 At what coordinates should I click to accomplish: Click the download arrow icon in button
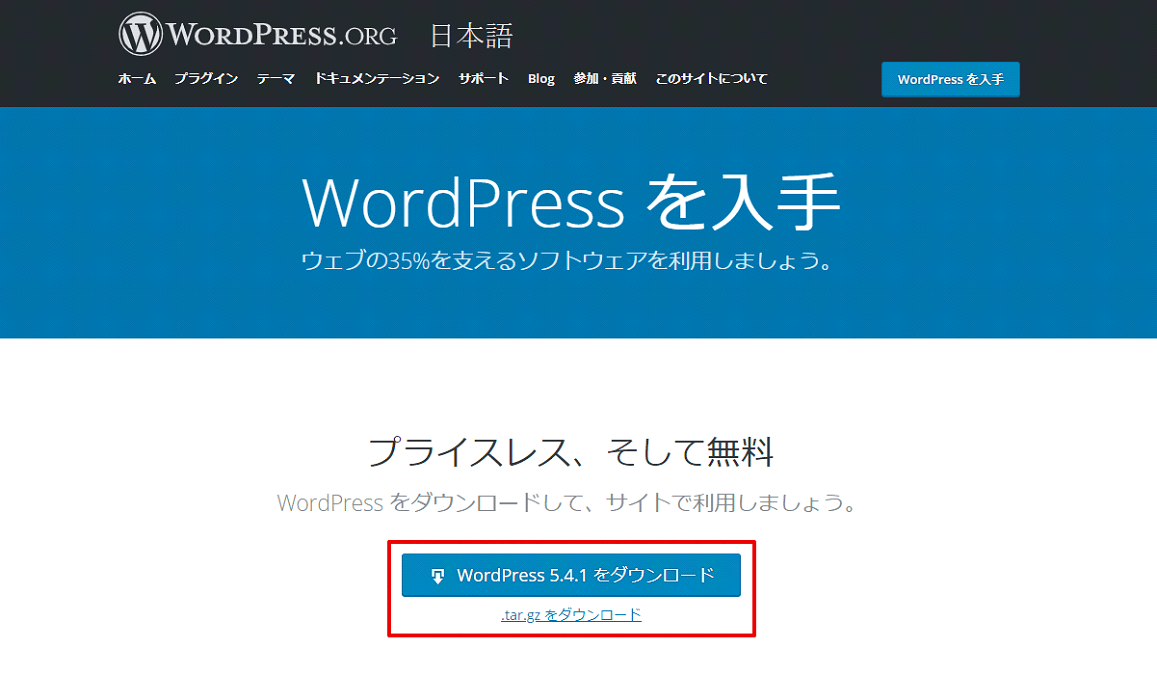pyautogui.click(x=437, y=576)
